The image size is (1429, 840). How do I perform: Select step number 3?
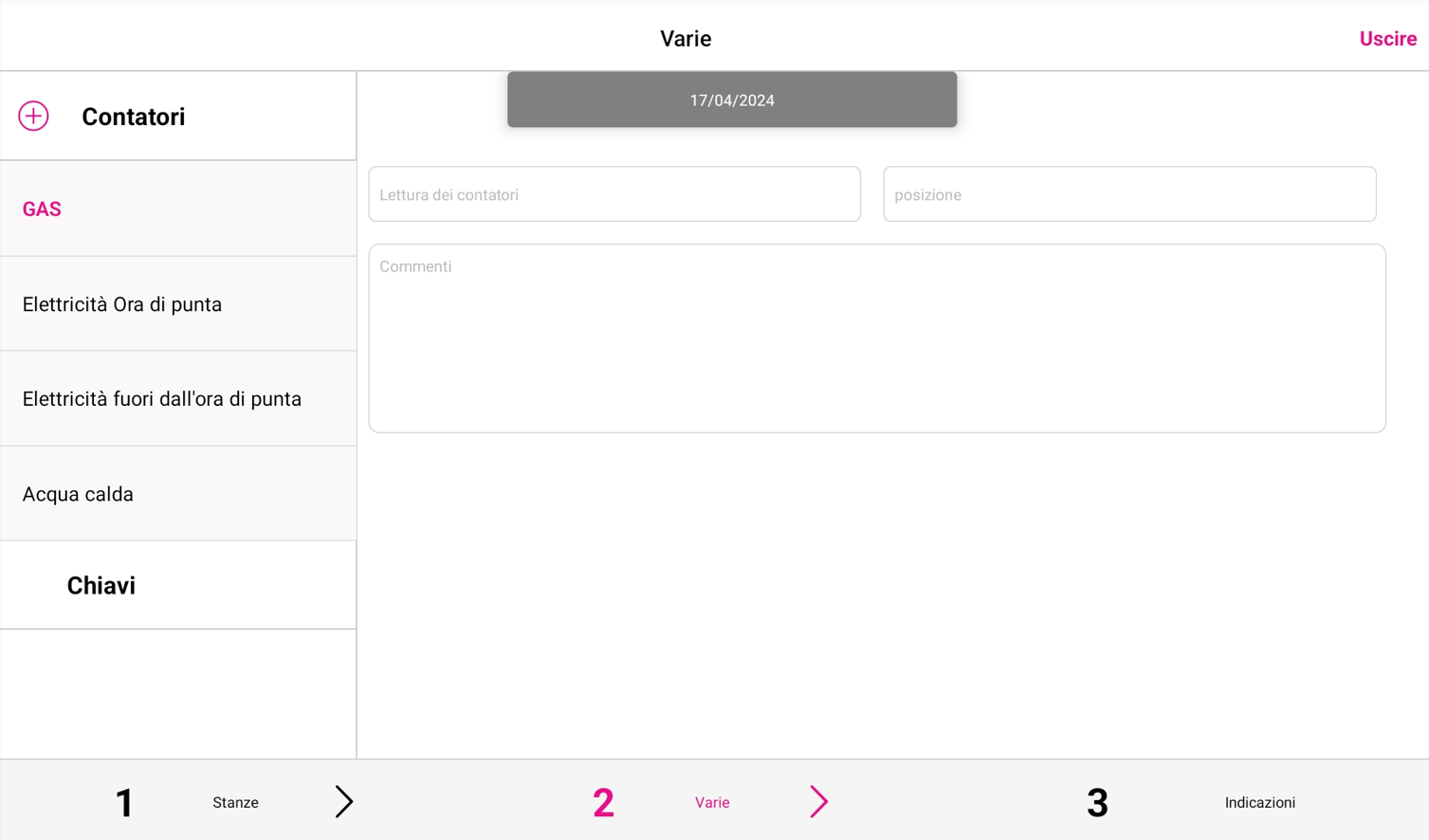[1097, 803]
